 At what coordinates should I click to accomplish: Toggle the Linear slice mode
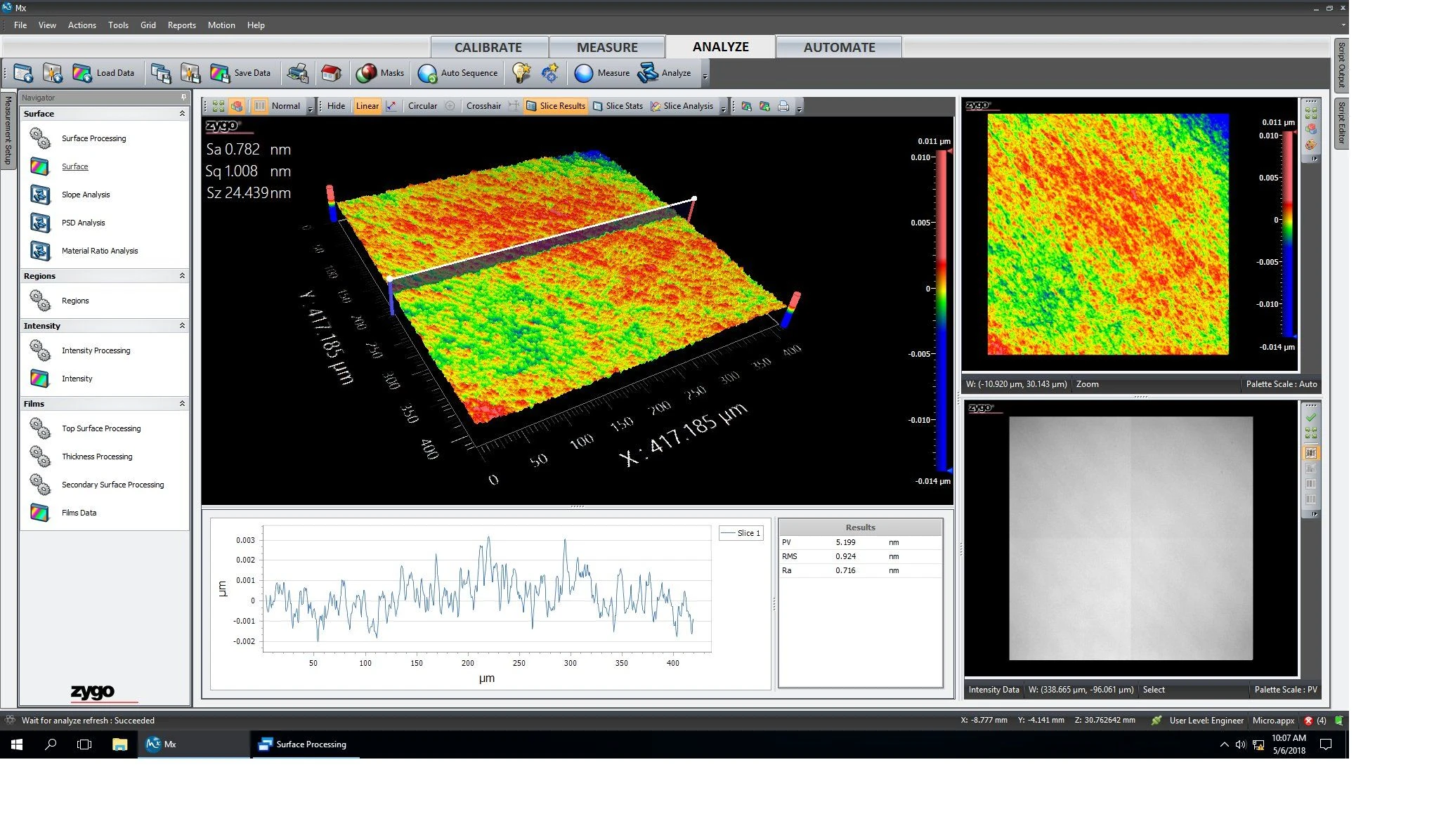367,106
